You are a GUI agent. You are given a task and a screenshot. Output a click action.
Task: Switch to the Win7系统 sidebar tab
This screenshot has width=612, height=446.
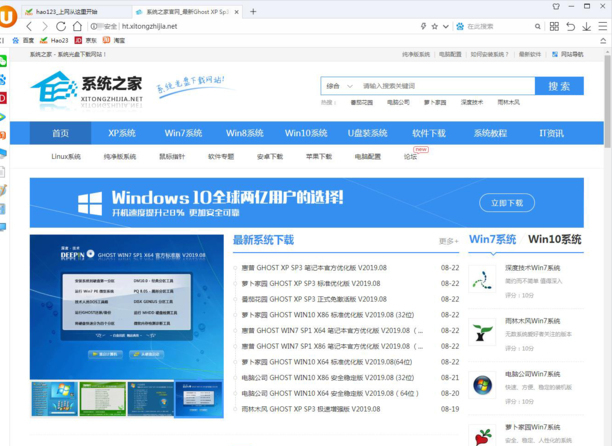coord(493,239)
